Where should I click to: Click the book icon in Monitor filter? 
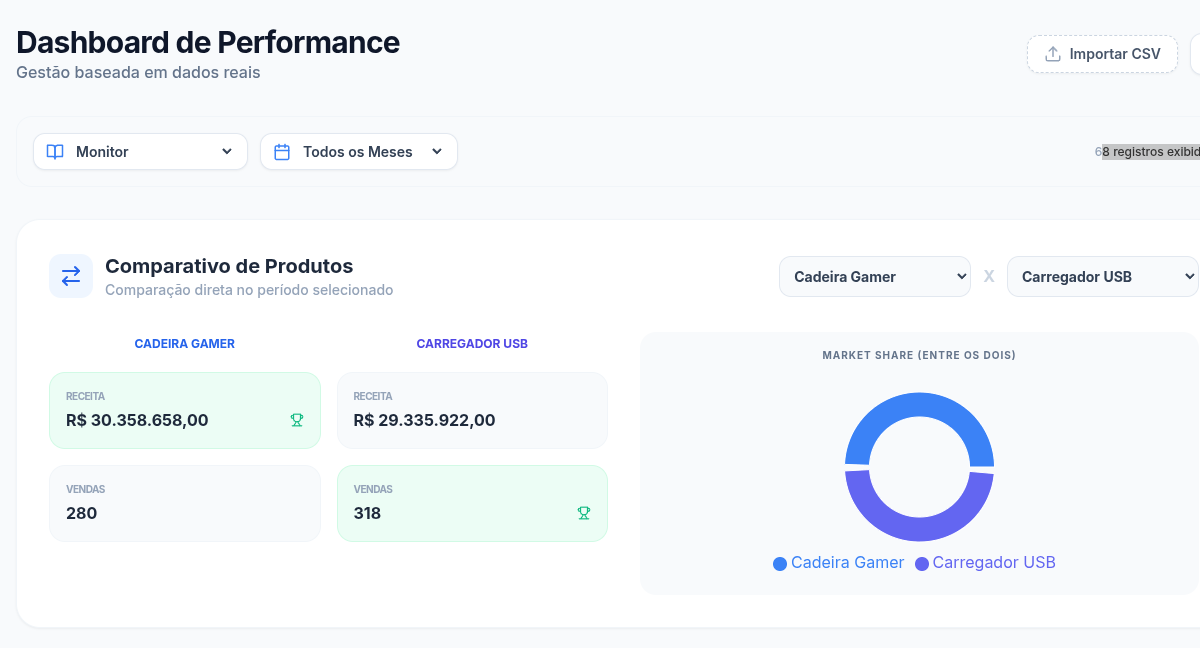coord(55,152)
